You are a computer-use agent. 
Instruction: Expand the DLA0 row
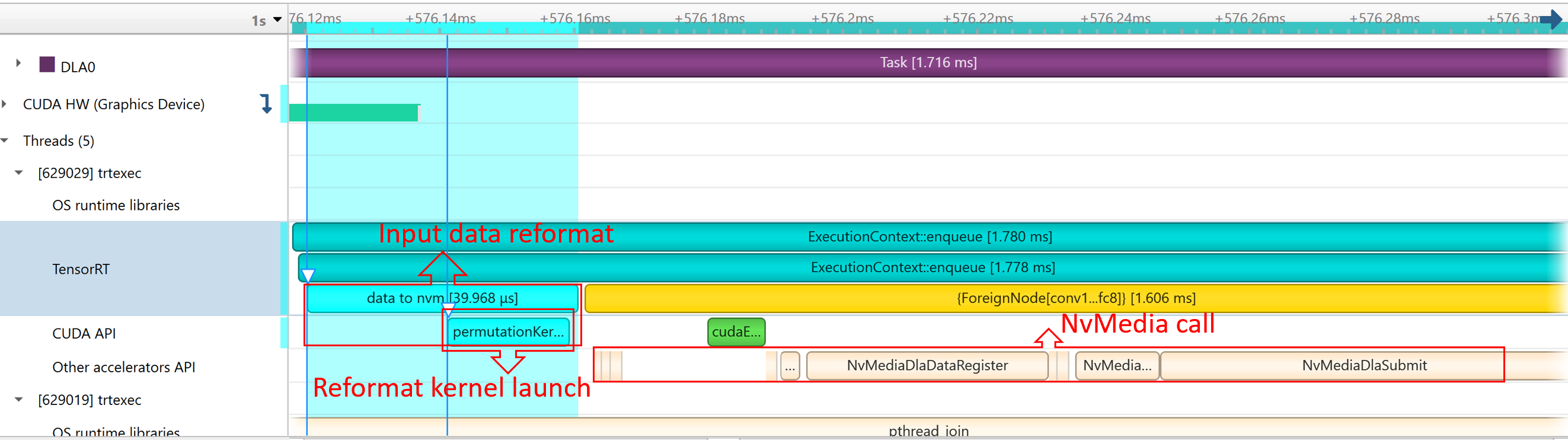(x=18, y=63)
